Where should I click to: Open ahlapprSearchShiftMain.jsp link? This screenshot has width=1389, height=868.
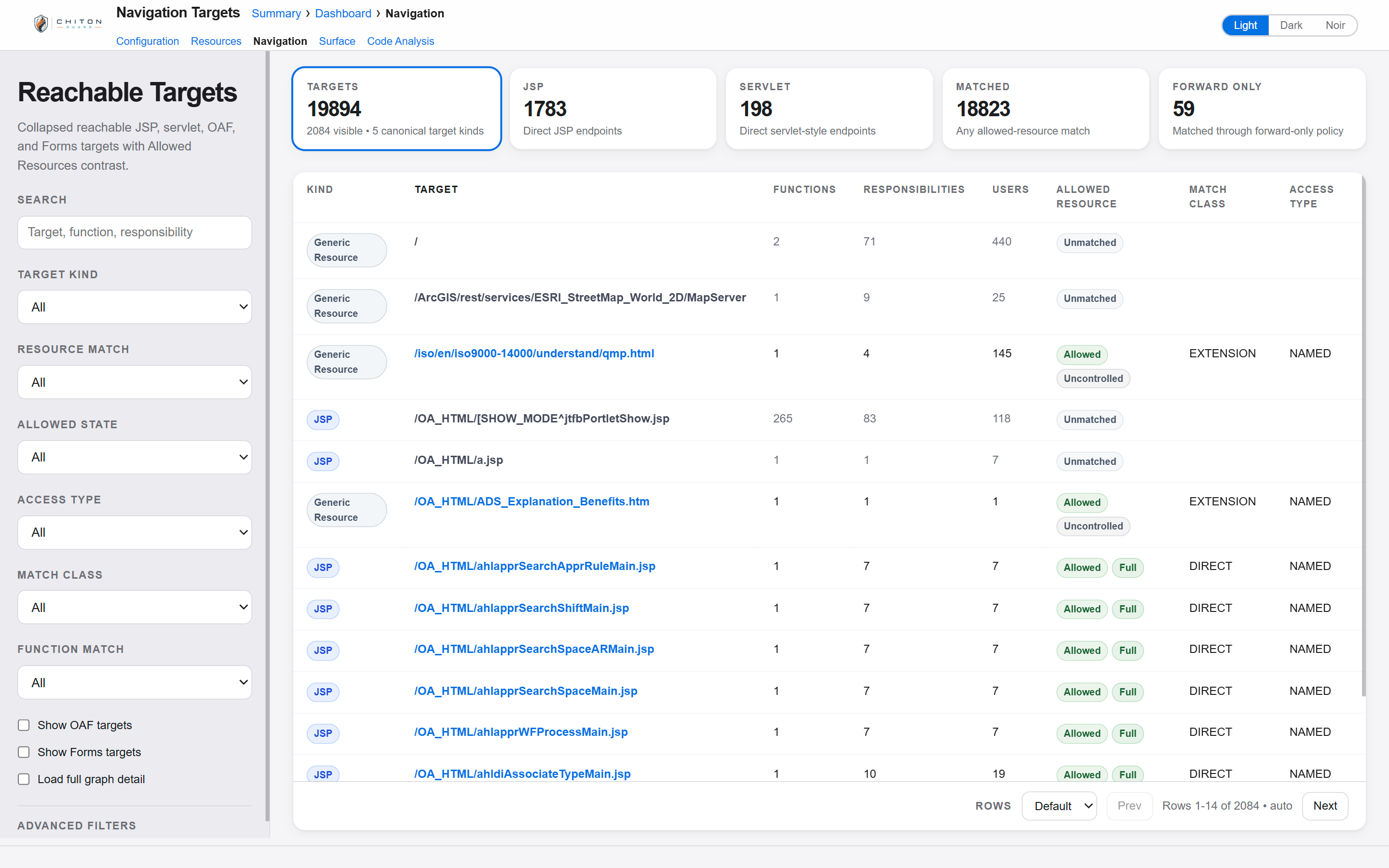pos(522,608)
